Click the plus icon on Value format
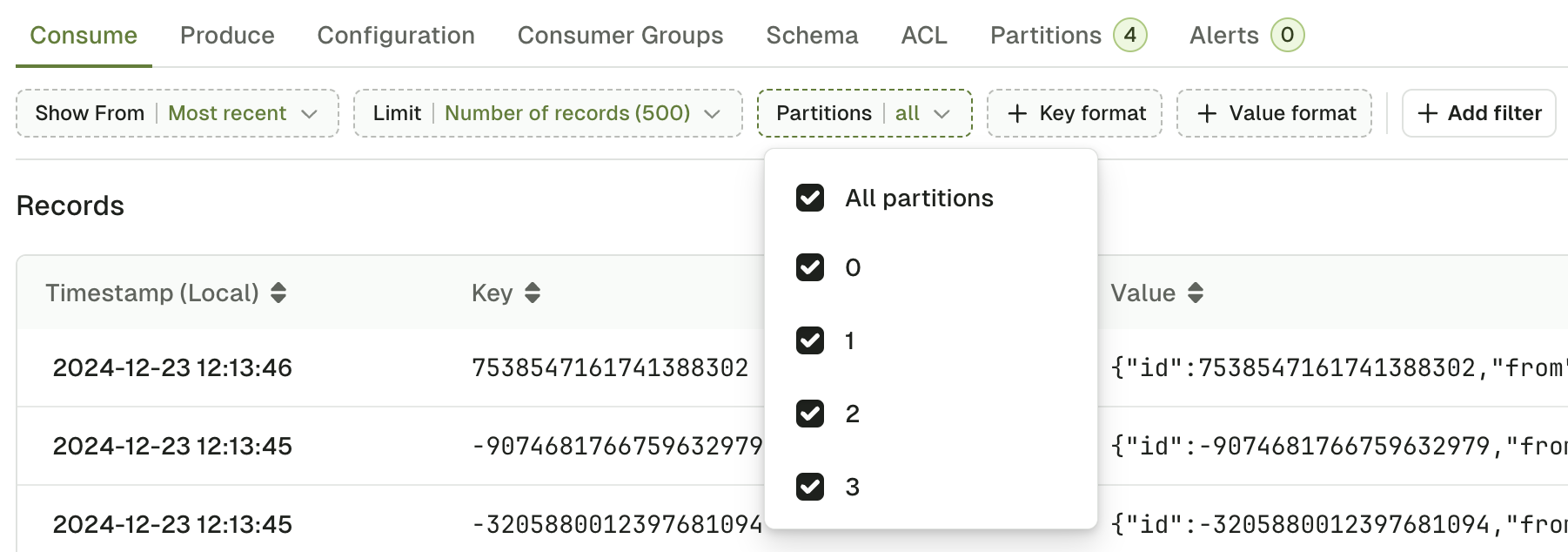Screen dimensions: 1568x552 click(1207, 113)
